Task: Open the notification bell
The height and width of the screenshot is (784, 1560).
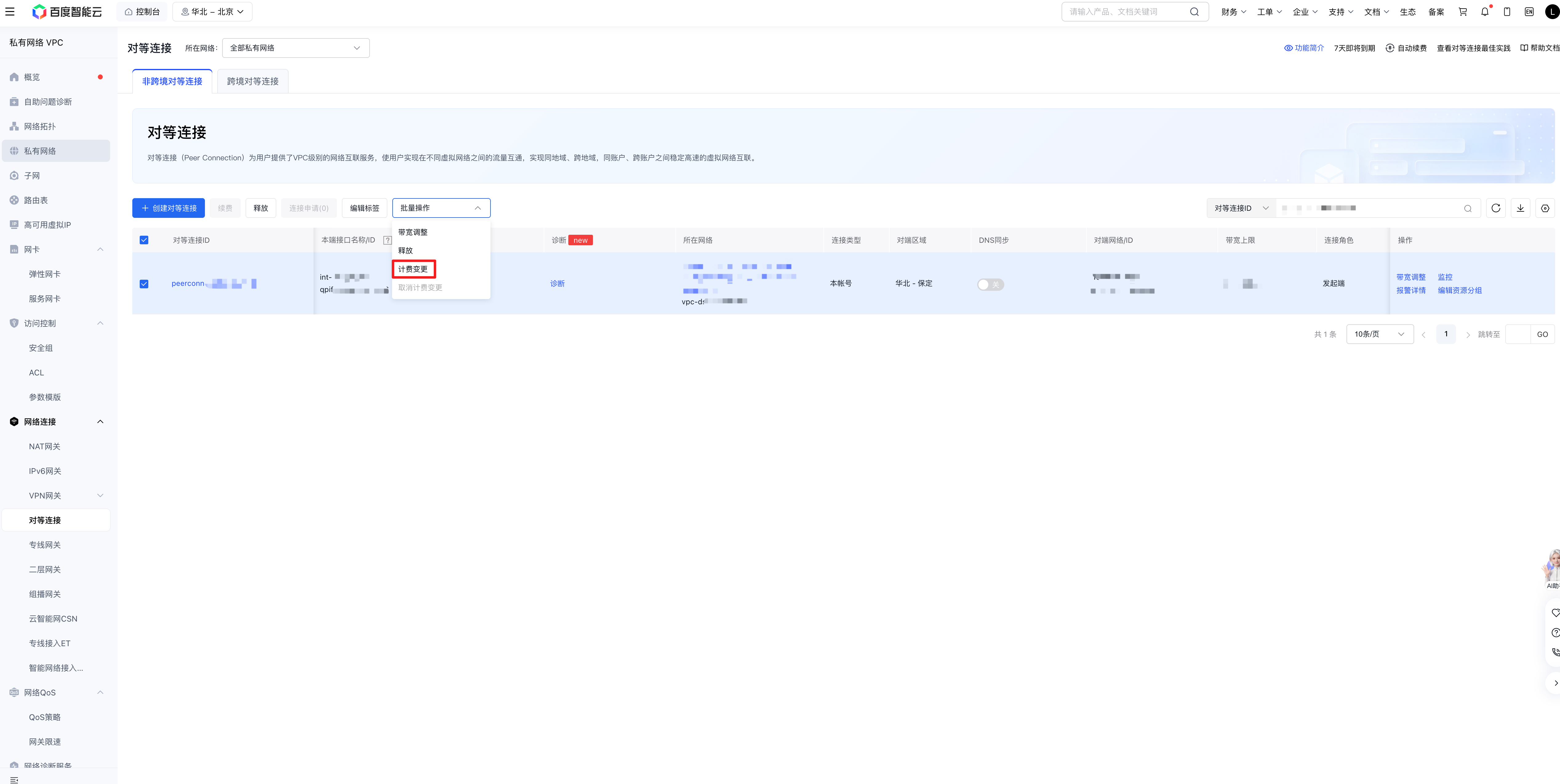Action: click(1485, 11)
